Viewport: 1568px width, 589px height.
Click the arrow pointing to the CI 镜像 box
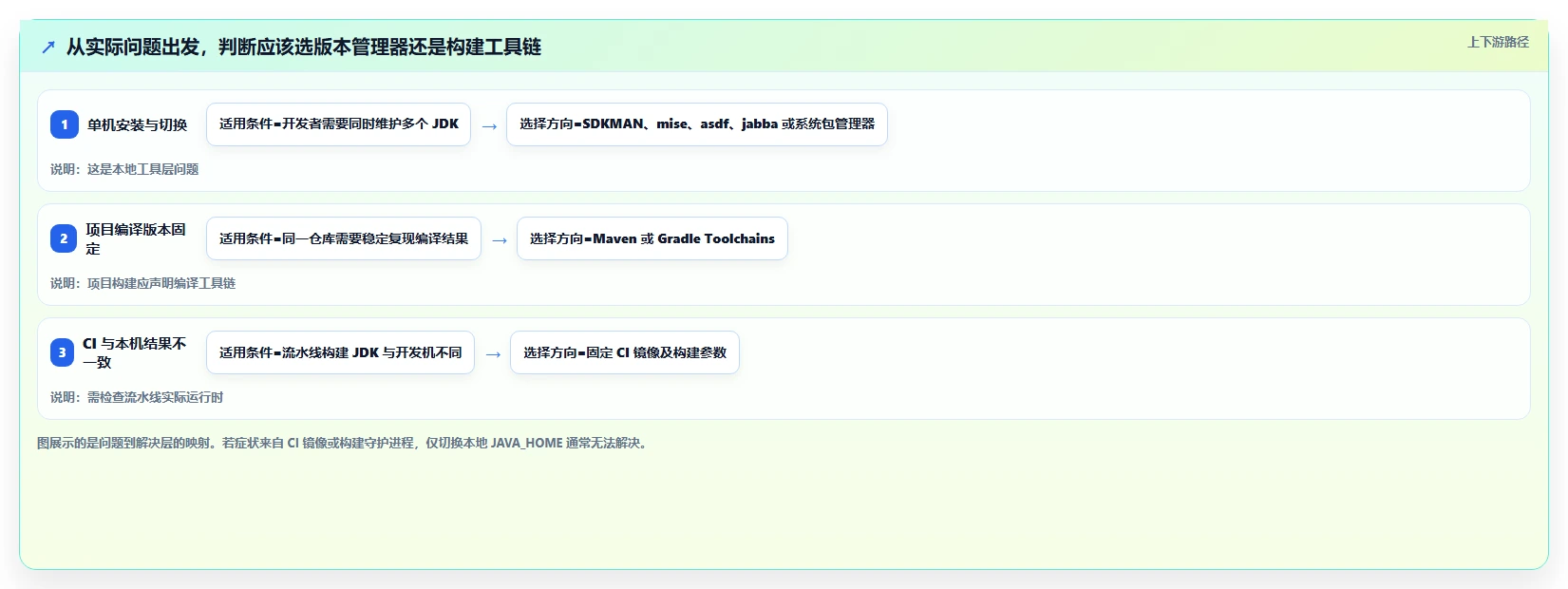tap(493, 353)
